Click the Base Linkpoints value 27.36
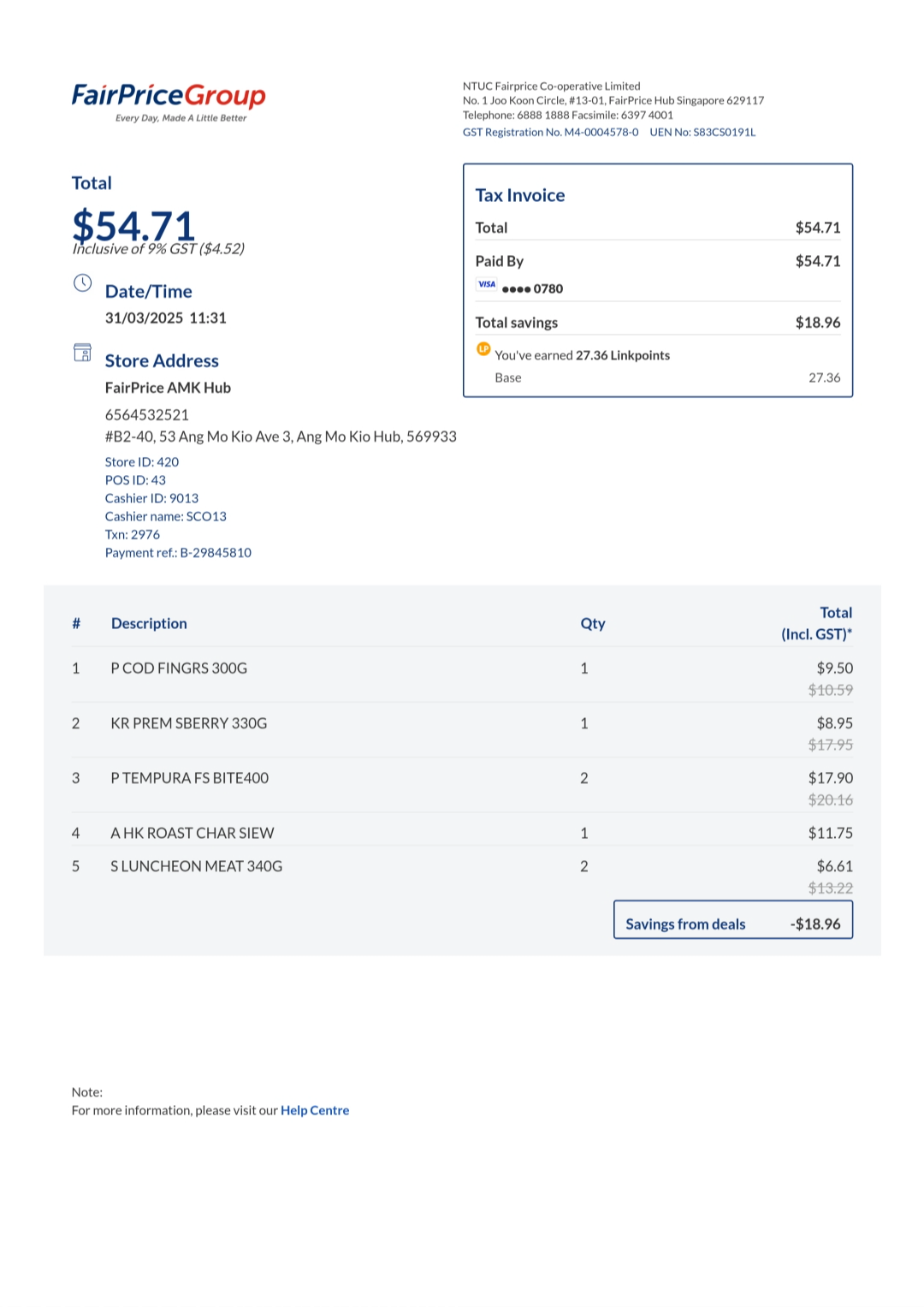The width and height of the screenshot is (924, 1307). tap(825, 377)
